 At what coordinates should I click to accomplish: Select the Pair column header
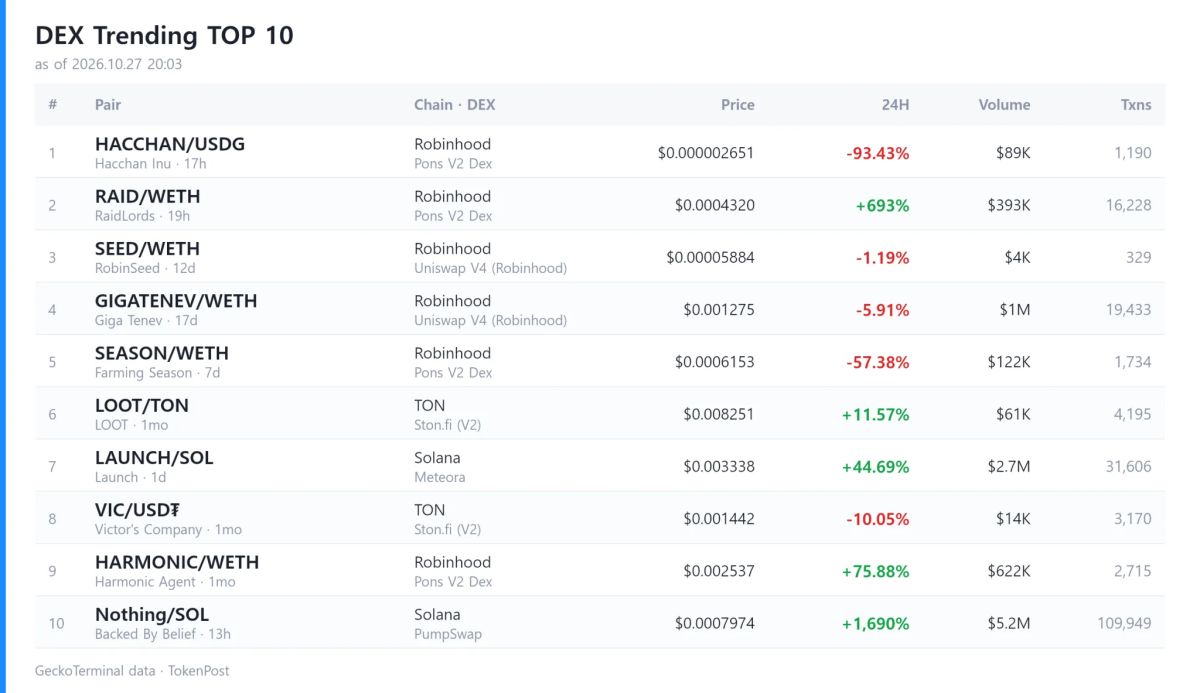(x=108, y=104)
